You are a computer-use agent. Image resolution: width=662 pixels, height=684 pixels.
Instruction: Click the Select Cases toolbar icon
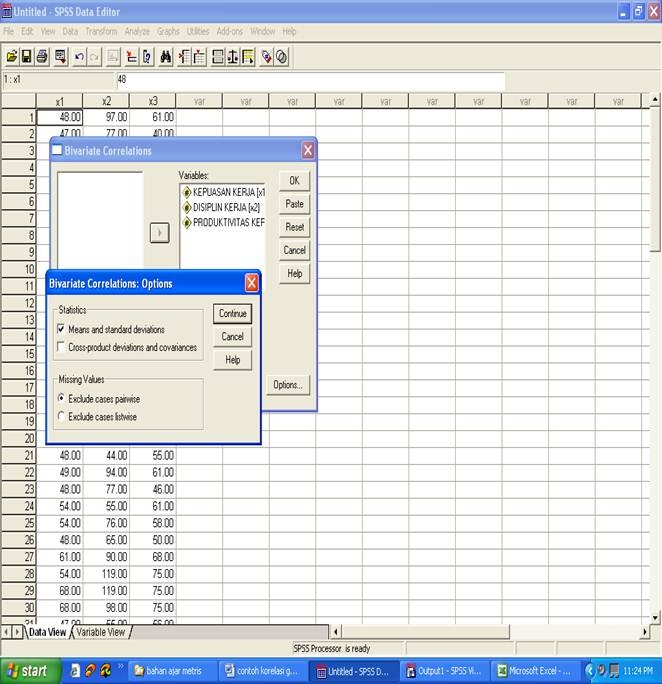tap(248, 57)
